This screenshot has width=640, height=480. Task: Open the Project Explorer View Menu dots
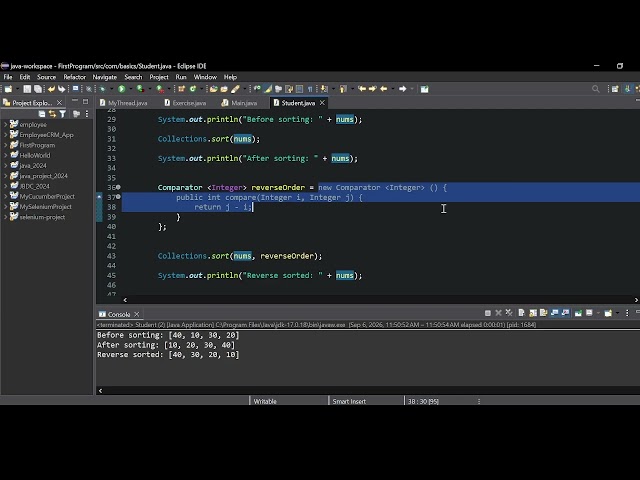click(x=87, y=114)
